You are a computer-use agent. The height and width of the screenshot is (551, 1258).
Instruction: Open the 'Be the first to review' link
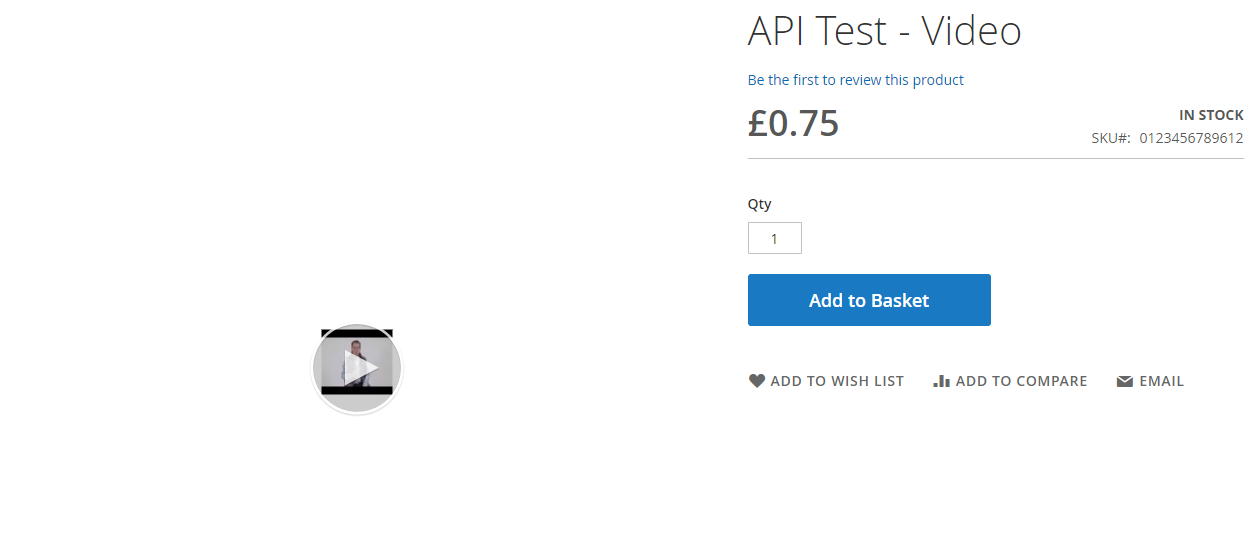point(856,80)
